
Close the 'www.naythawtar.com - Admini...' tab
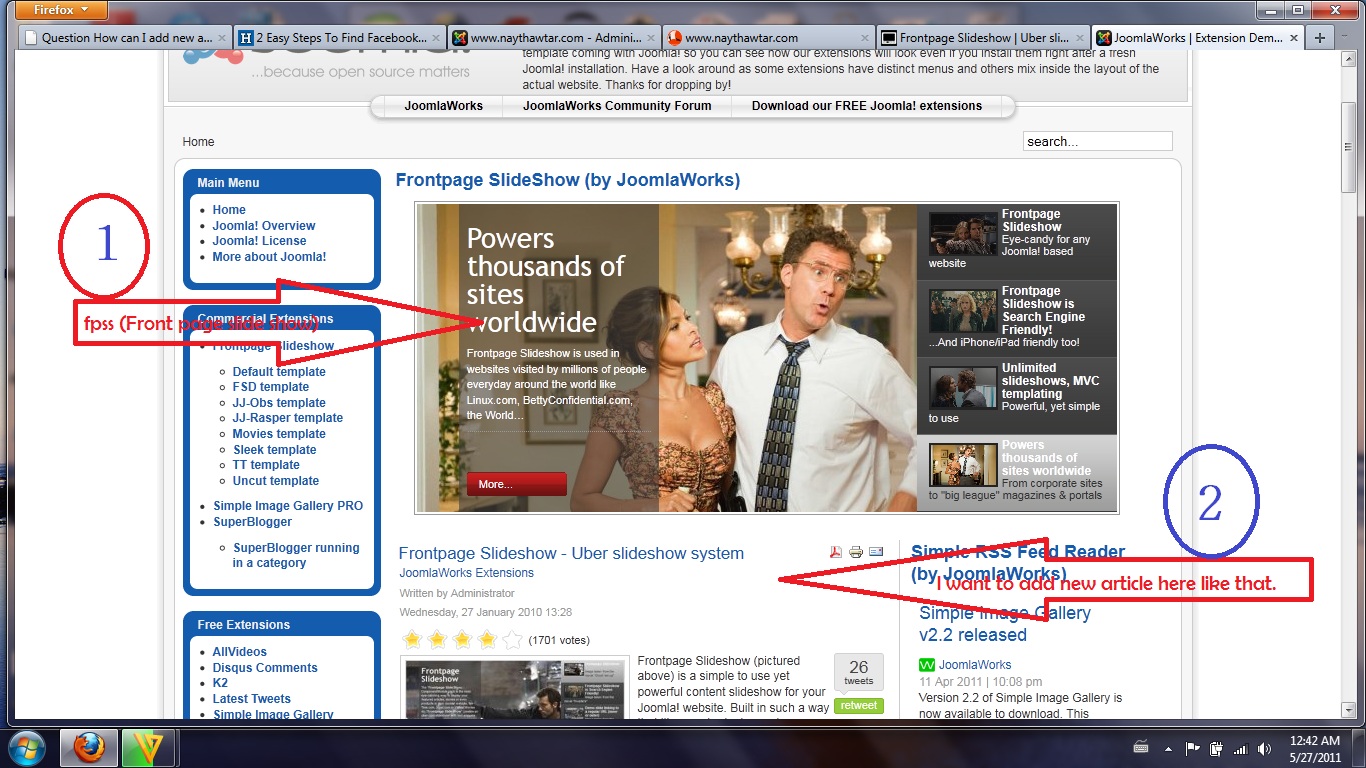[650, 38]
